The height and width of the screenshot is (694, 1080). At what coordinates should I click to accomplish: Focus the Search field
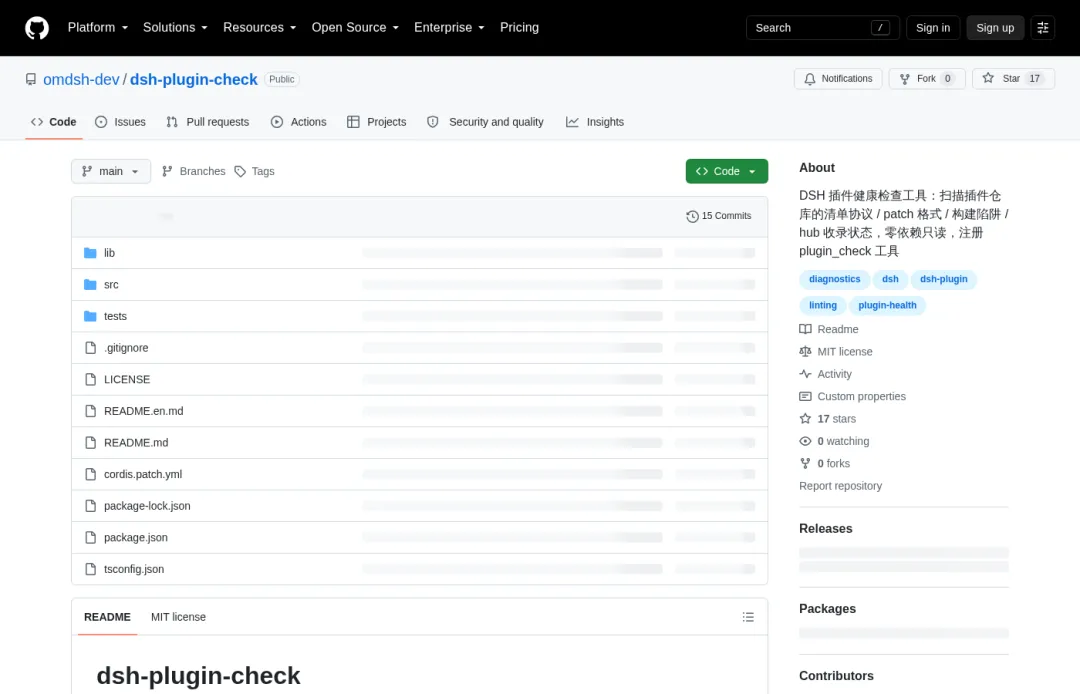(822, 28)
